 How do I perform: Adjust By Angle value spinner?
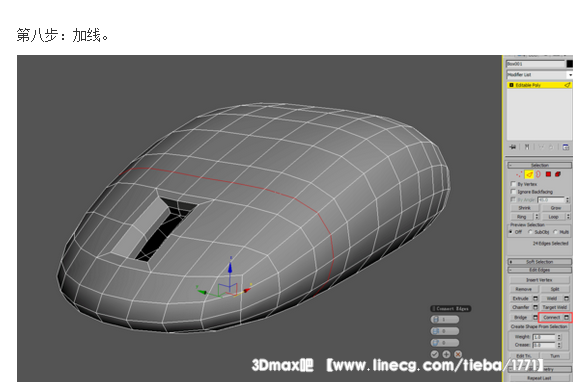[x=568, y=200]
